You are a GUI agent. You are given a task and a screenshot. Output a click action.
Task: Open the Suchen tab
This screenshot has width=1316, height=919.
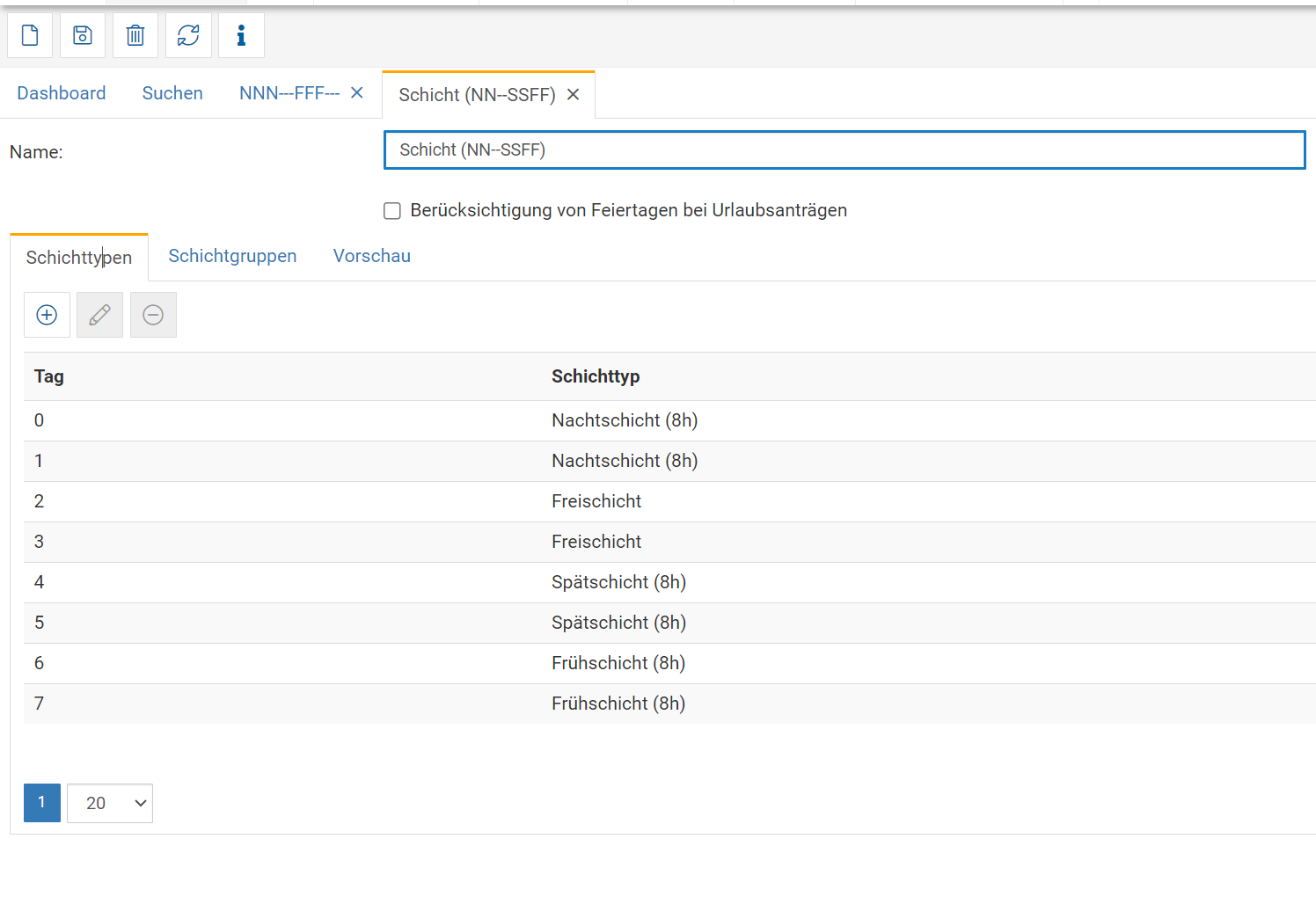point(172,93)
